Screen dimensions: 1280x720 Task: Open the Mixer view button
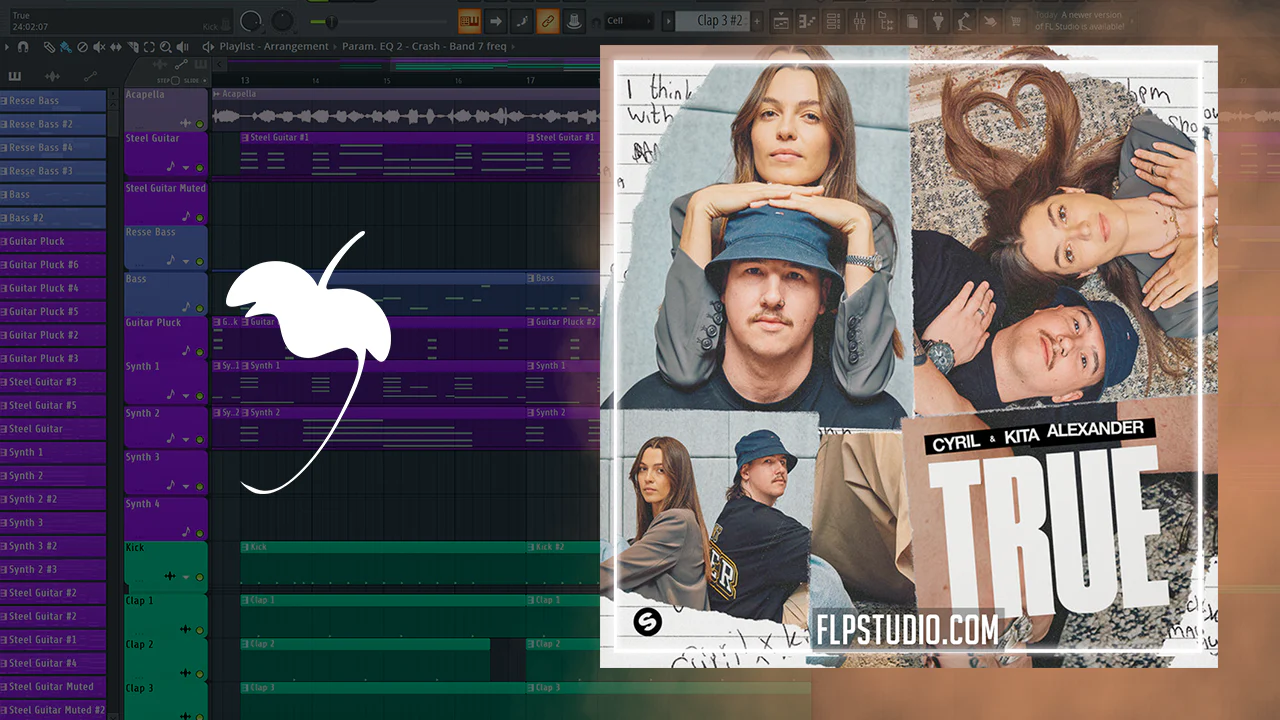click(x=860, y=20)
